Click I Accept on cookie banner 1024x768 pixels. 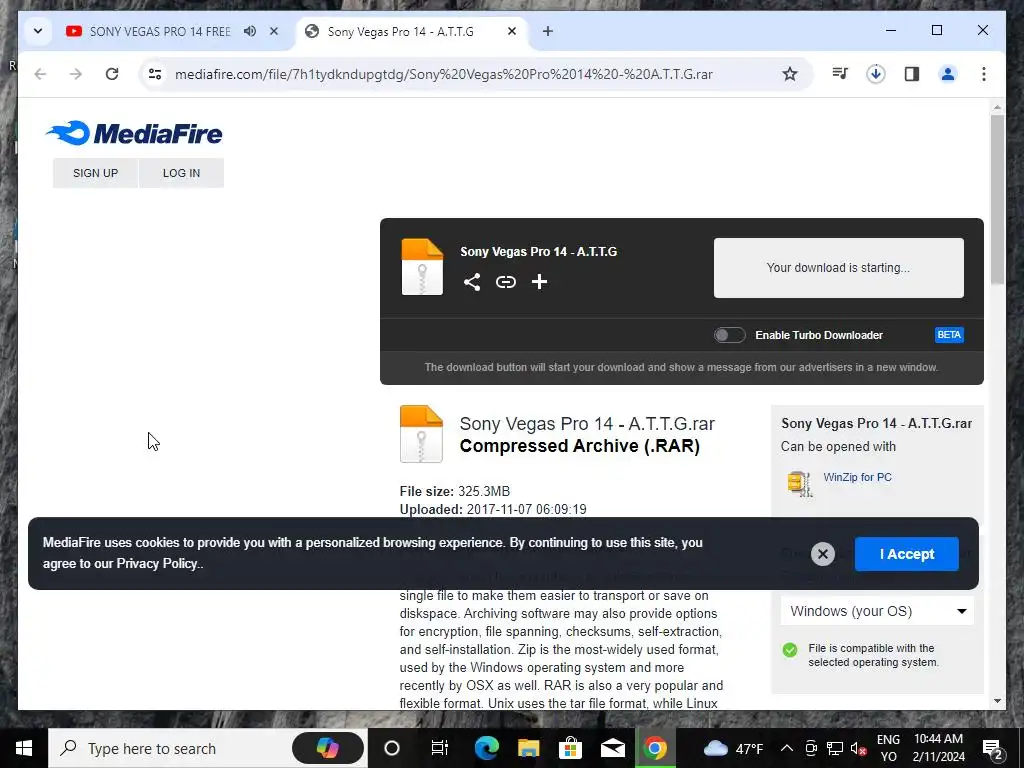tap(906, 554)
